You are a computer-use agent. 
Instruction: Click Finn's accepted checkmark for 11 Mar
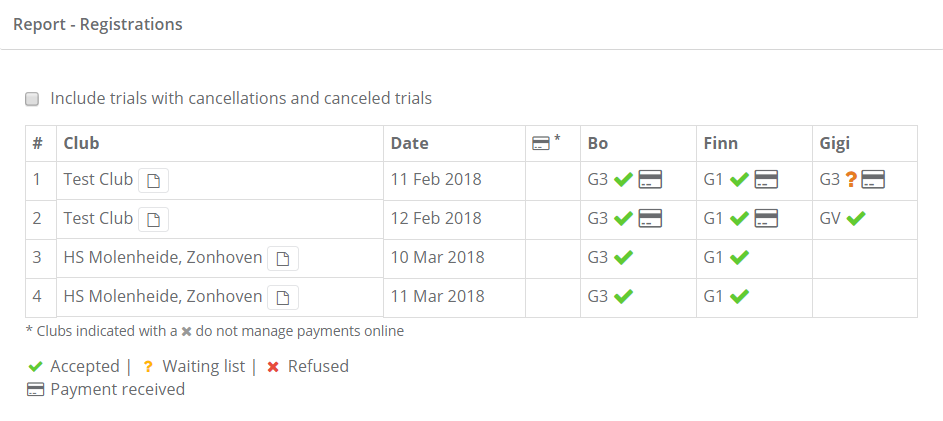click(739, 296)
